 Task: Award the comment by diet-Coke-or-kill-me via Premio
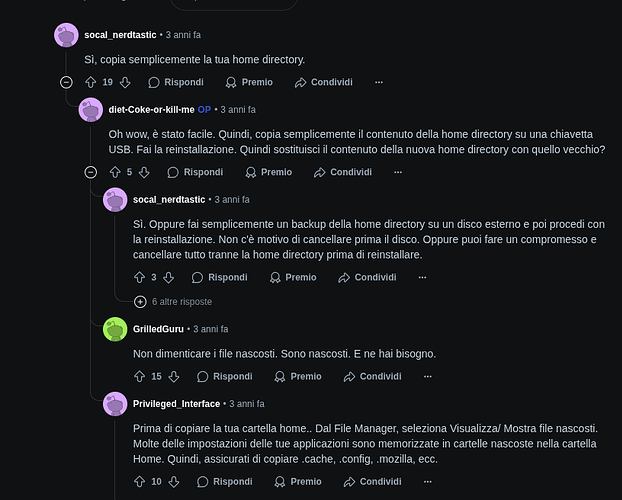point(267,172)
